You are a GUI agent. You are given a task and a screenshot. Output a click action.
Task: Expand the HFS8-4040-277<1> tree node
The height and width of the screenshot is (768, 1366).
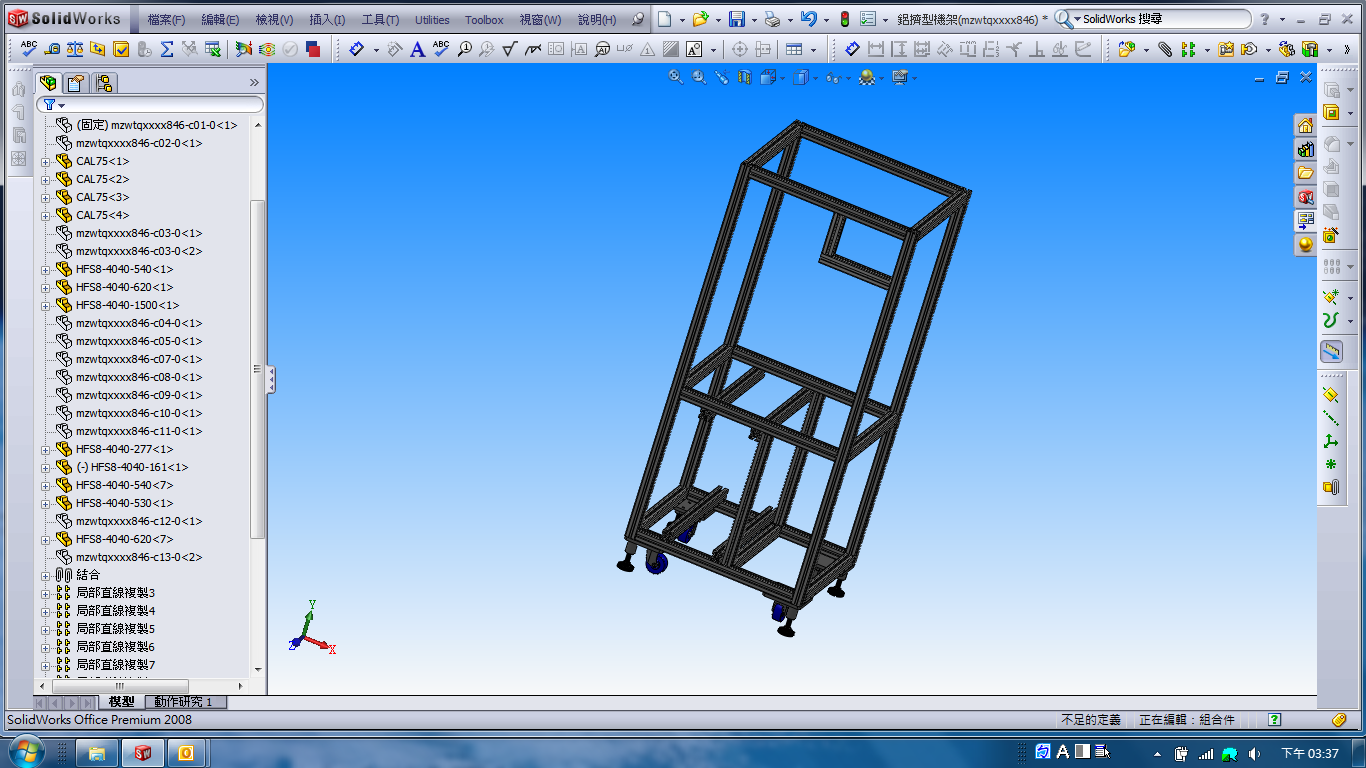(x=45, y=450)
